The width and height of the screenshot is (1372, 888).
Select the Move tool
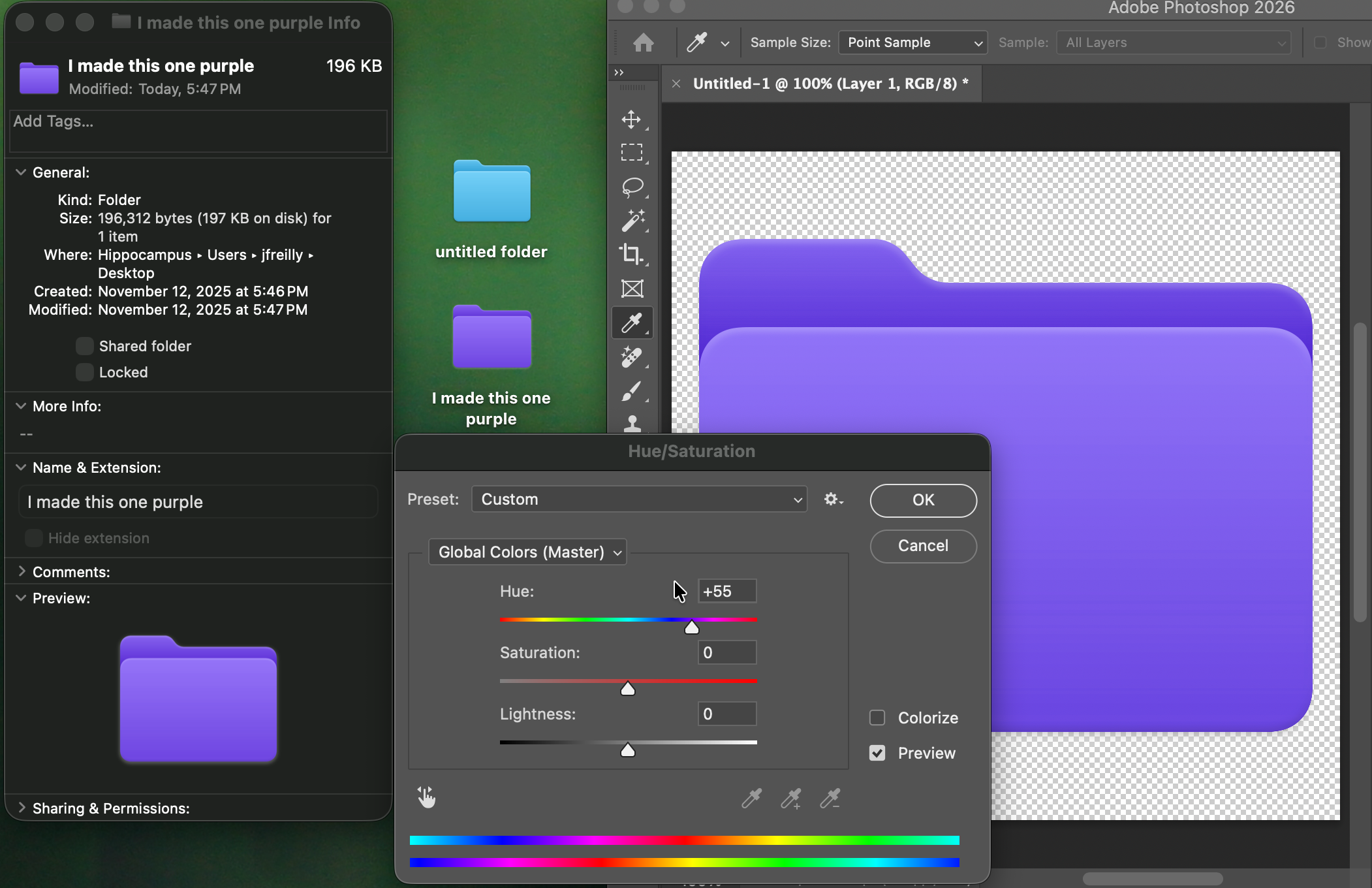point(631,119)
